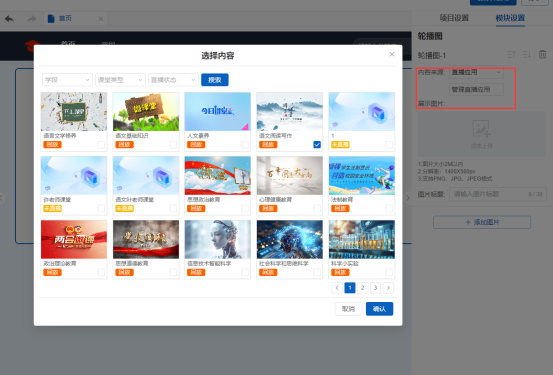553x375 pixels.
Task: Click the carousel next arrow beside the canvas
Action: 408,198
